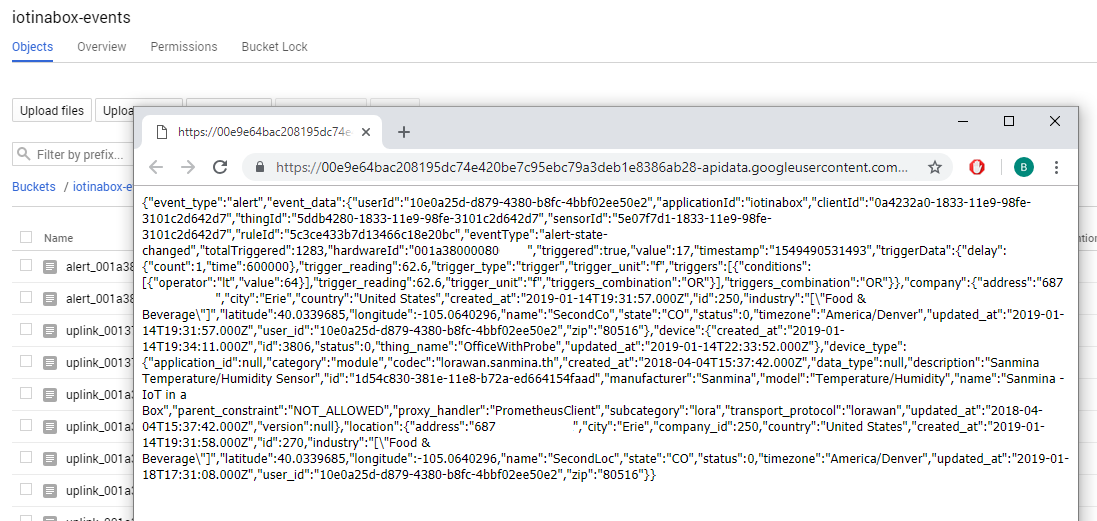The width and height of the screenshot is (1097, 521).
Task: Focus the Filter by prefix field
Action: 73,154
